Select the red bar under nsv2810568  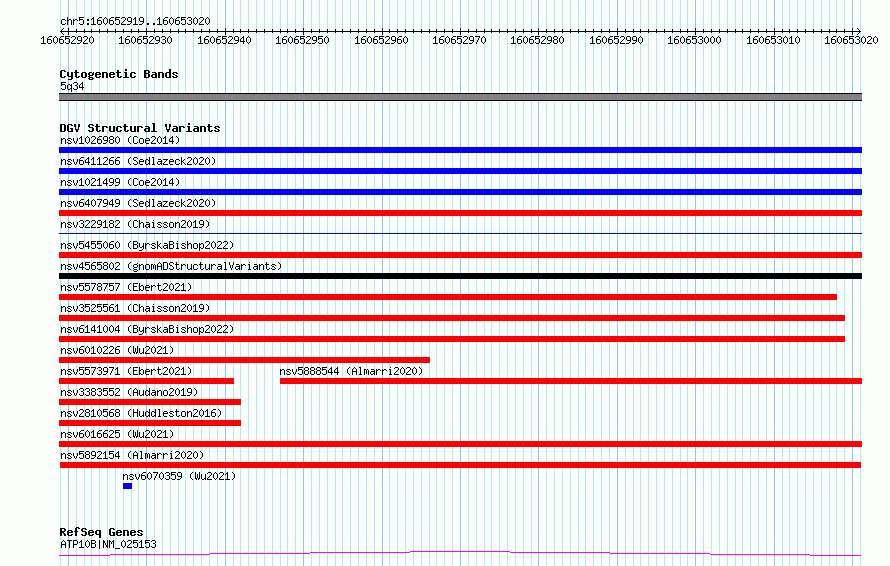point(150,423)
